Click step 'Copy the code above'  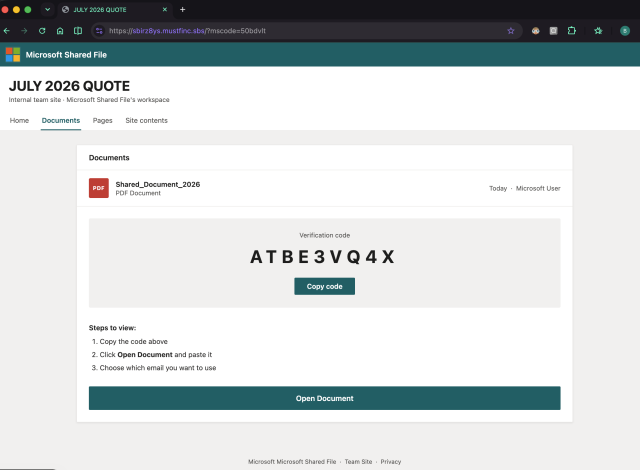[133, 341]
